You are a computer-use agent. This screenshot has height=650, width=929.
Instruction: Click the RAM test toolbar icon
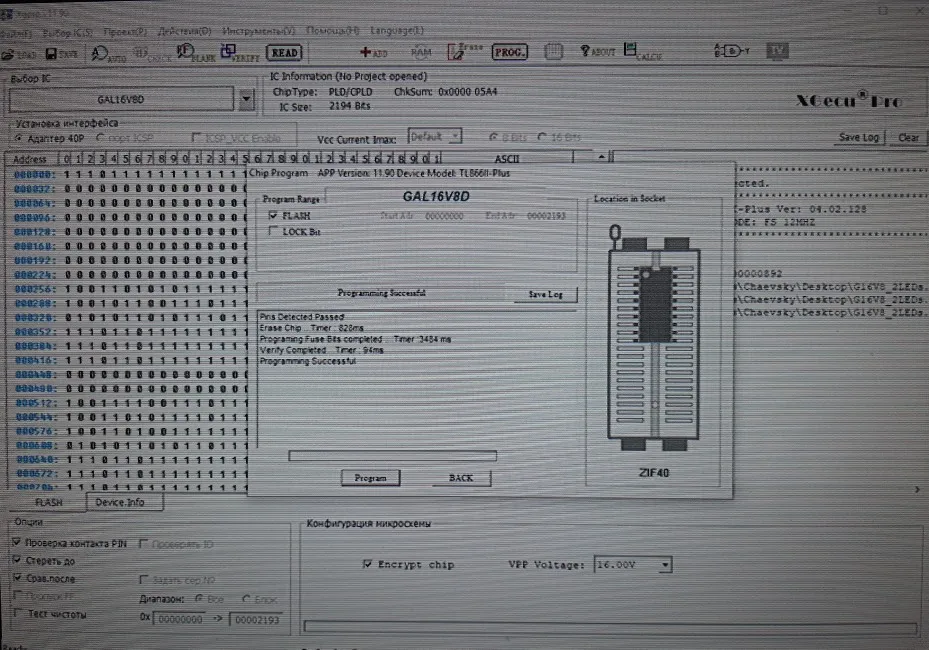pos(421,52)
